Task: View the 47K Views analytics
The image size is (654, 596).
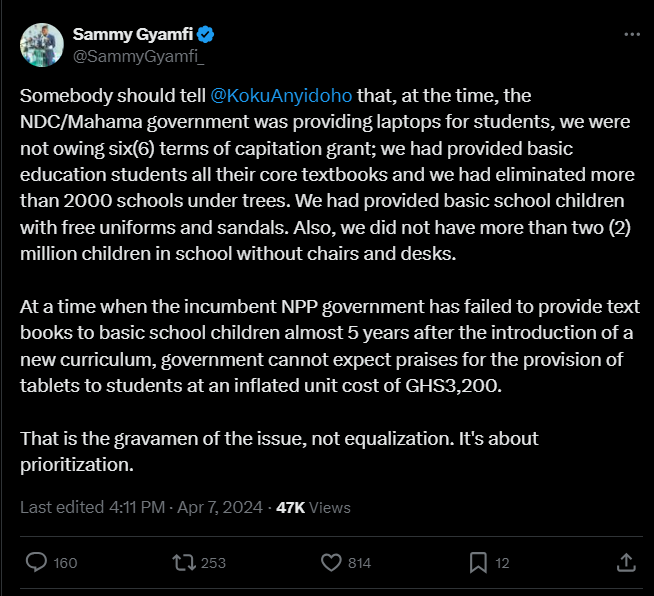Action: click(x=312, y=507)
